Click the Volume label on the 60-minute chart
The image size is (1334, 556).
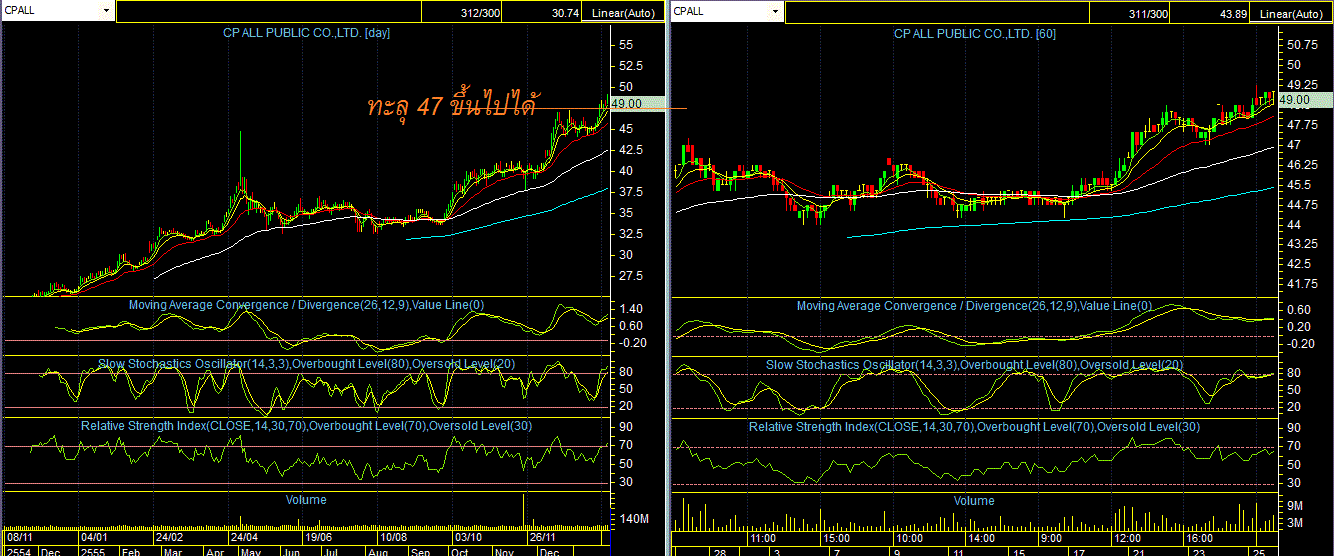point(974,500)
